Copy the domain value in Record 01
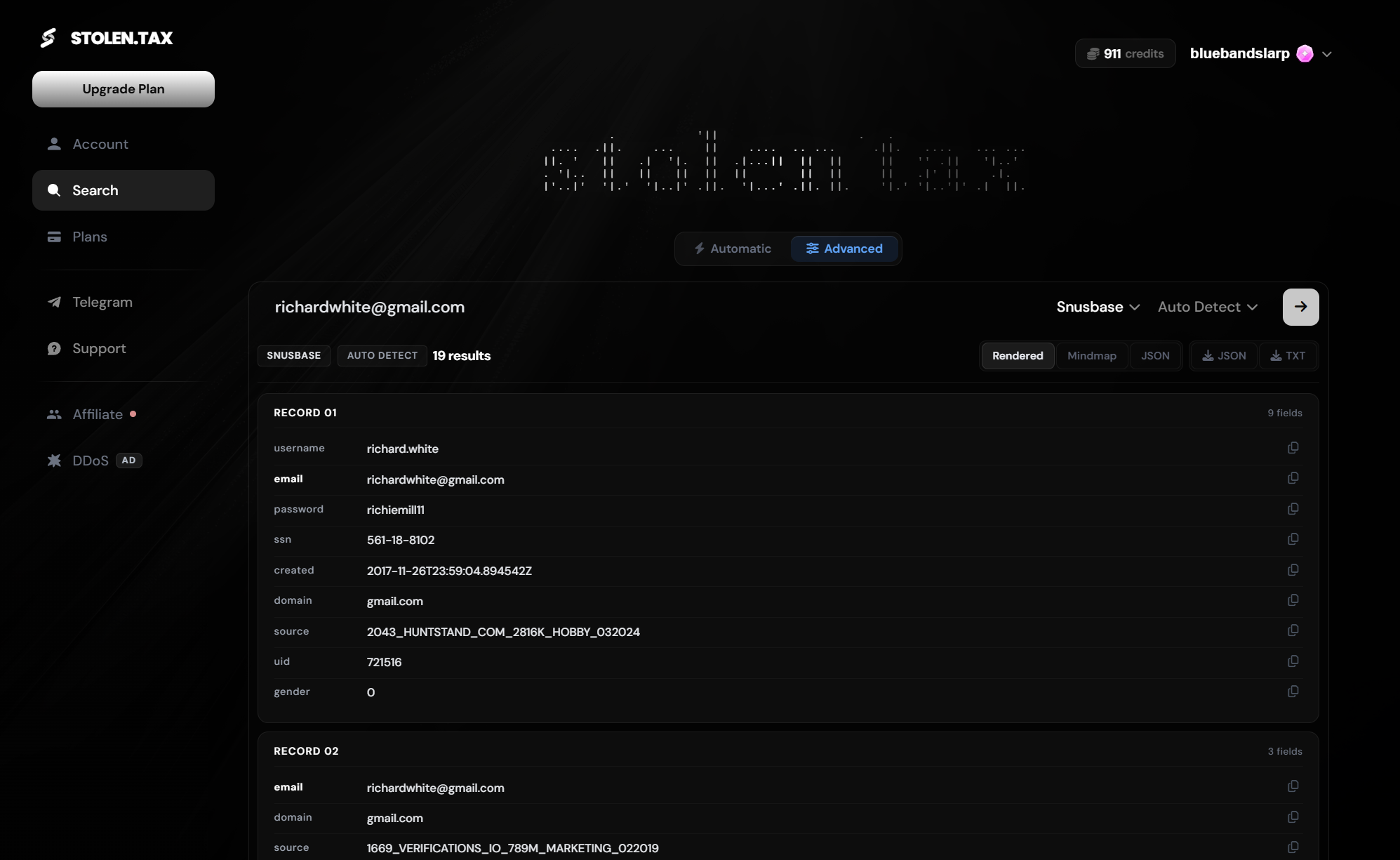1400x860 pixels. [1293, 600]
